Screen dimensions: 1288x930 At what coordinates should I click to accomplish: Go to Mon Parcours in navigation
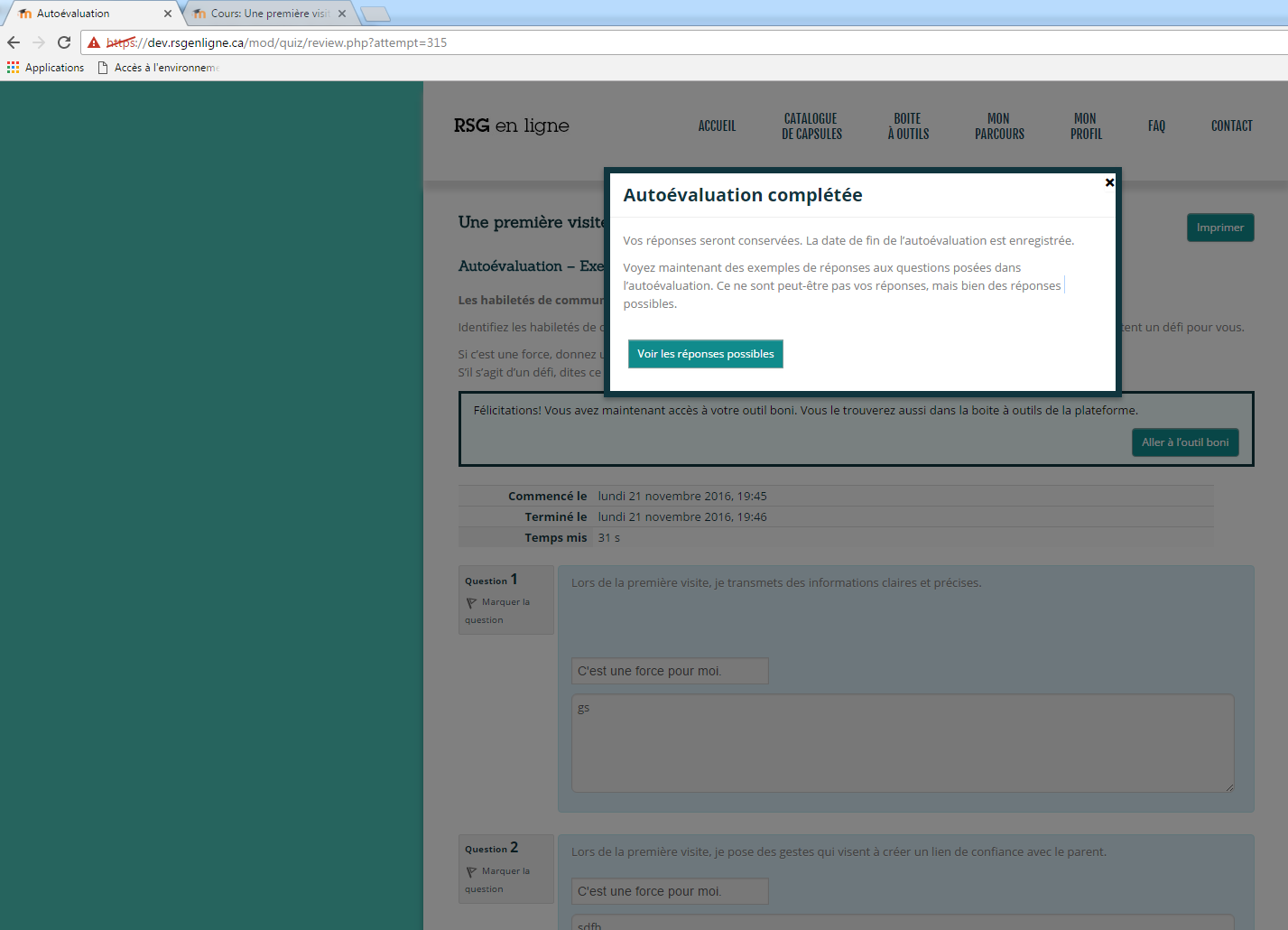point(999,126)
